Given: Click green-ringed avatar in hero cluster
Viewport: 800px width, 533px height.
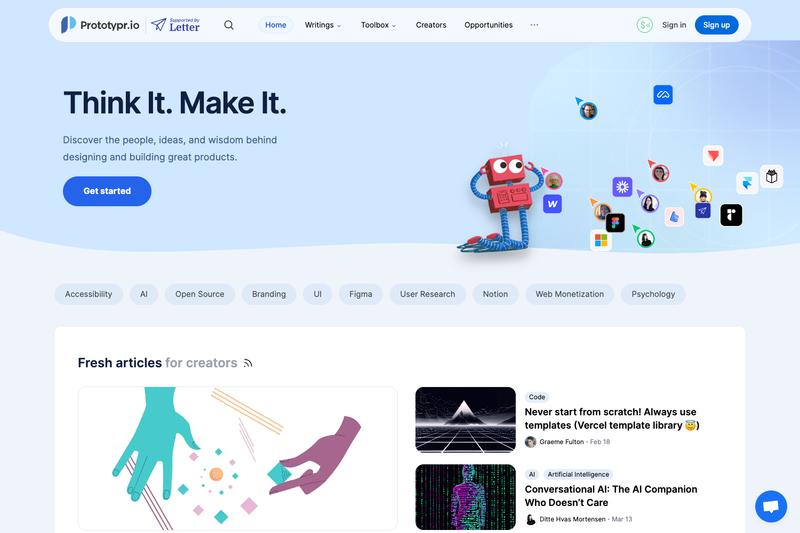Looking at the screenshot, I should tap(645, 239).
